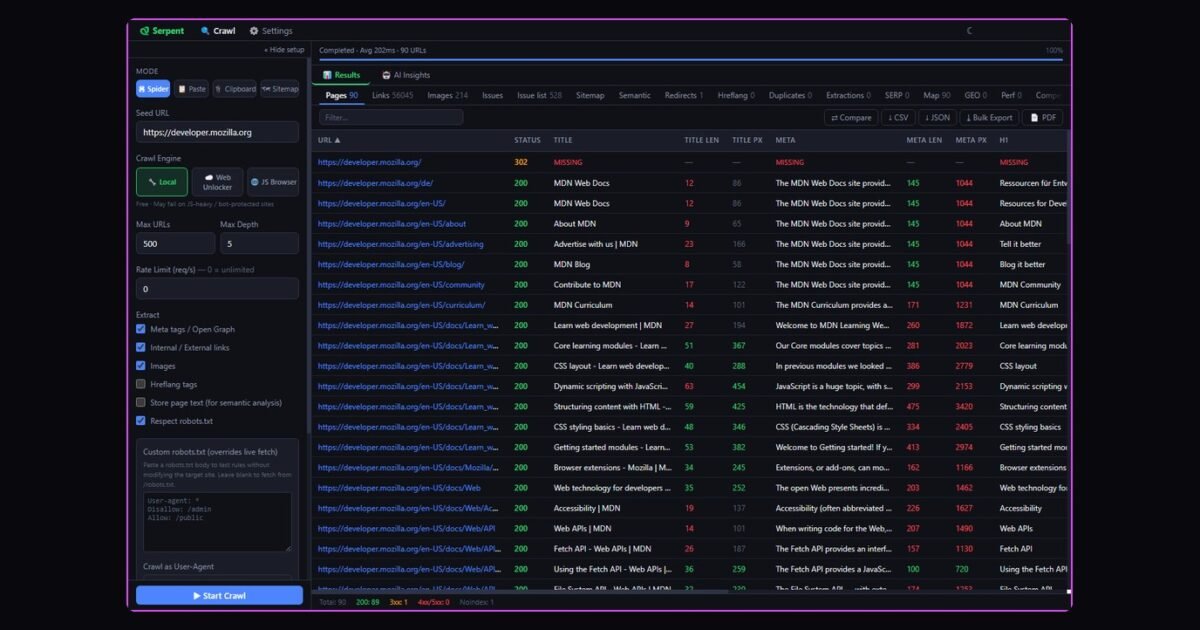Open the Duplicates tab
Viewport: 1200px width, 630px height.
point(790,95)
